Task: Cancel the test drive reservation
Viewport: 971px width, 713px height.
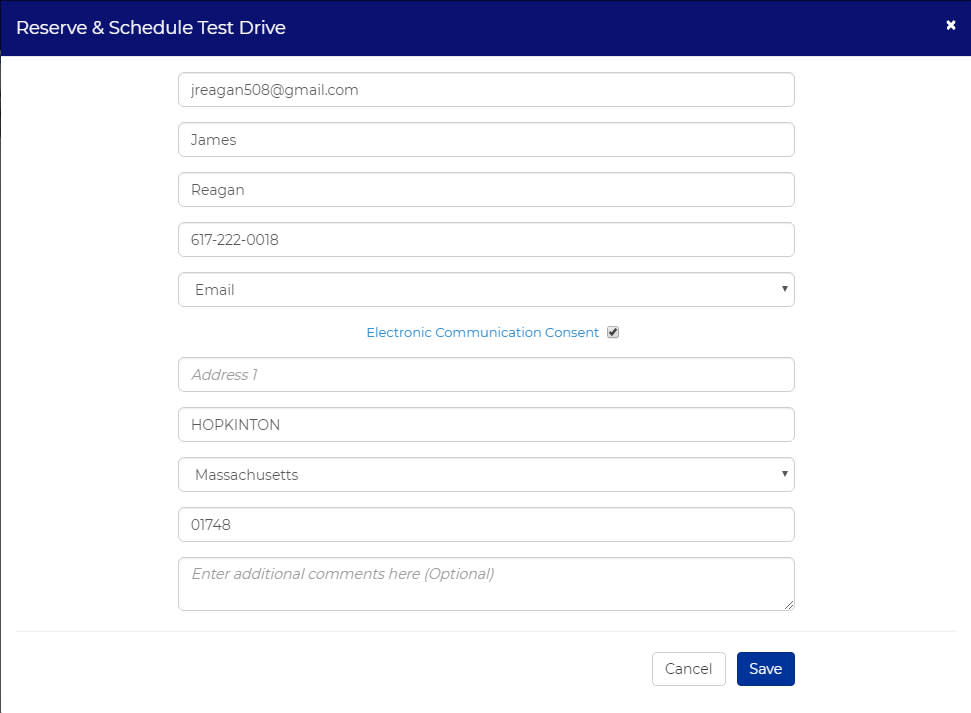Action: pos(689,669)
